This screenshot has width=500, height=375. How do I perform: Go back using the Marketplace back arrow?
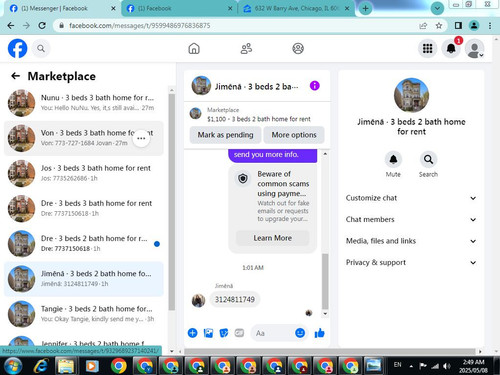[15, 76]
